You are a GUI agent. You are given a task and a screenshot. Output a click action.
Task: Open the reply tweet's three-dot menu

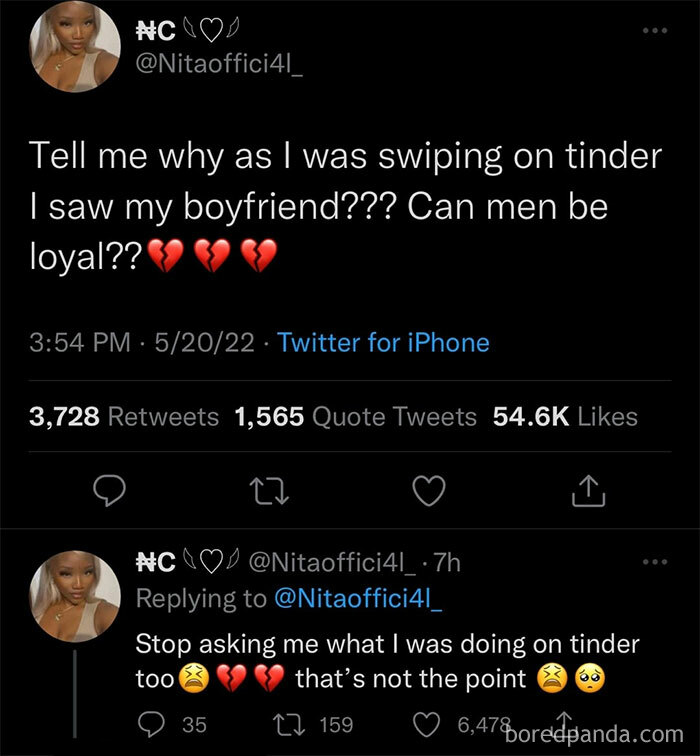[x=655, y=562]
